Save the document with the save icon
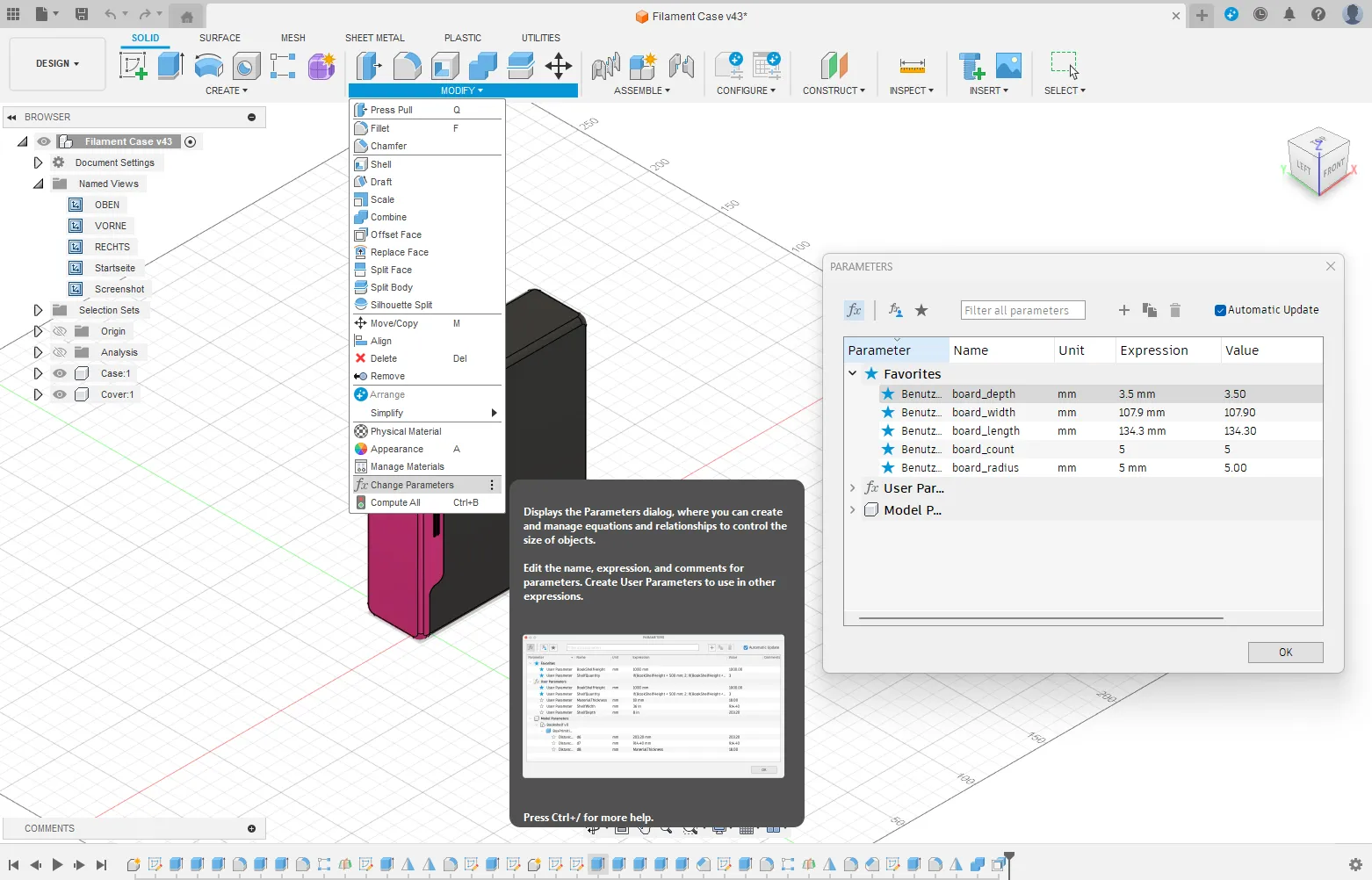 click(82, 14)
